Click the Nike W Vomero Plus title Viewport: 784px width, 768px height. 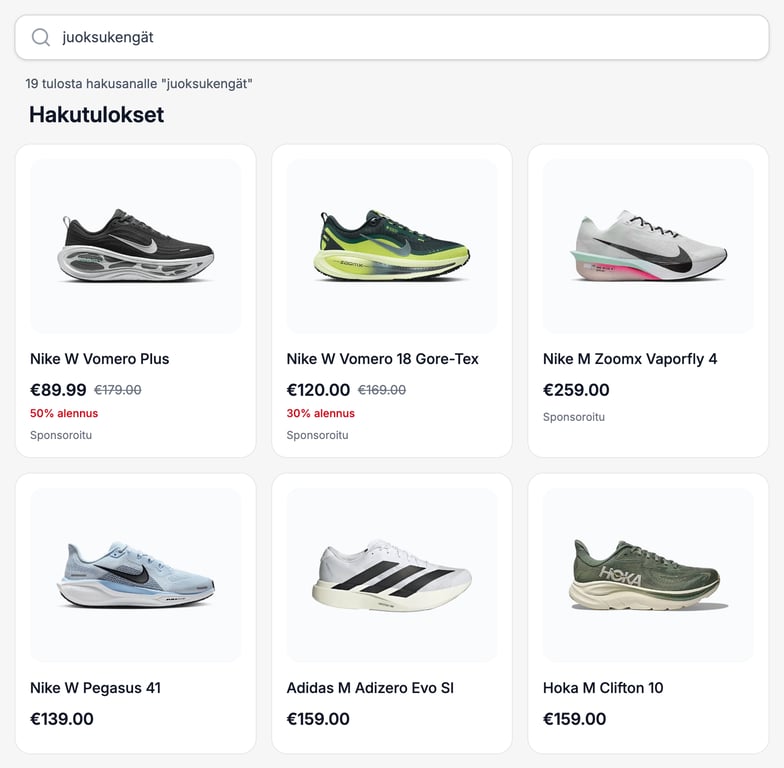(x=100, y=359)
